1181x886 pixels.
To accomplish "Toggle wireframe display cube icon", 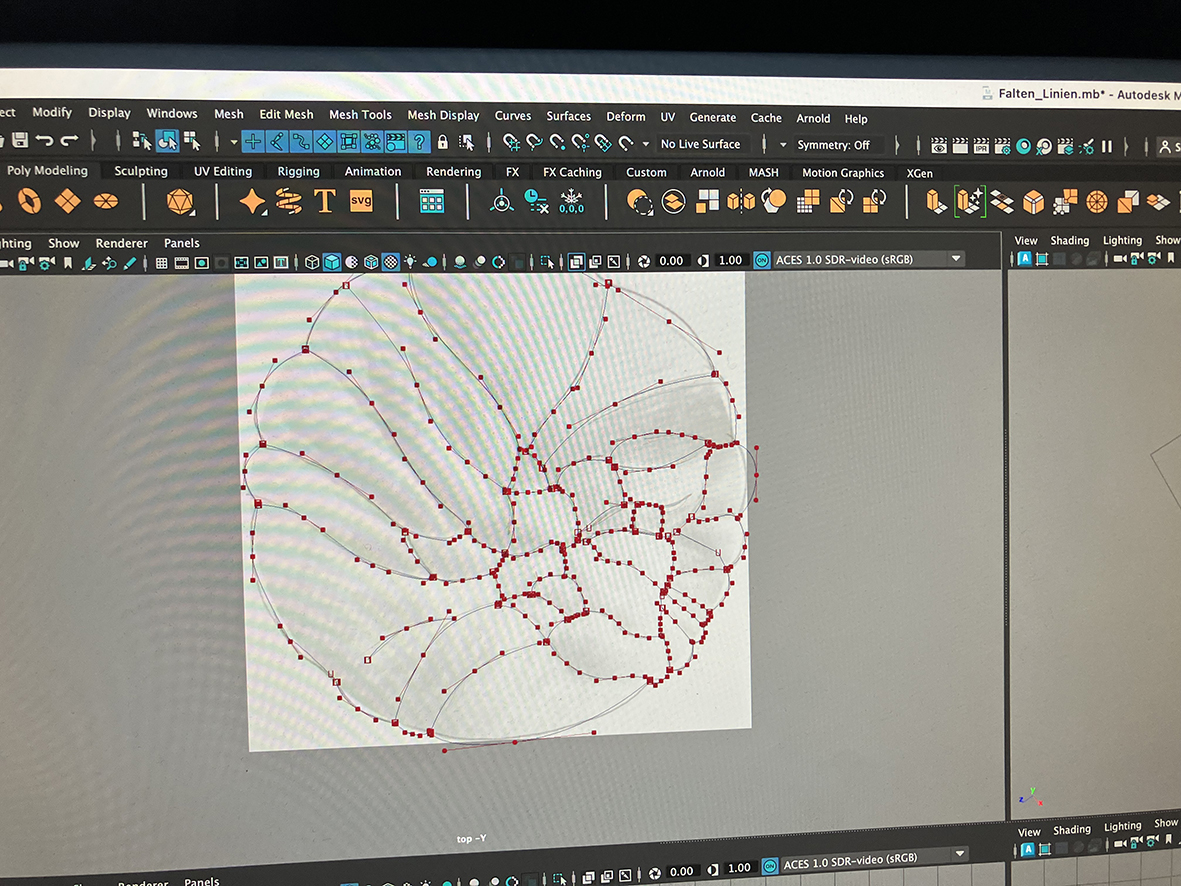I will [312, 262].
